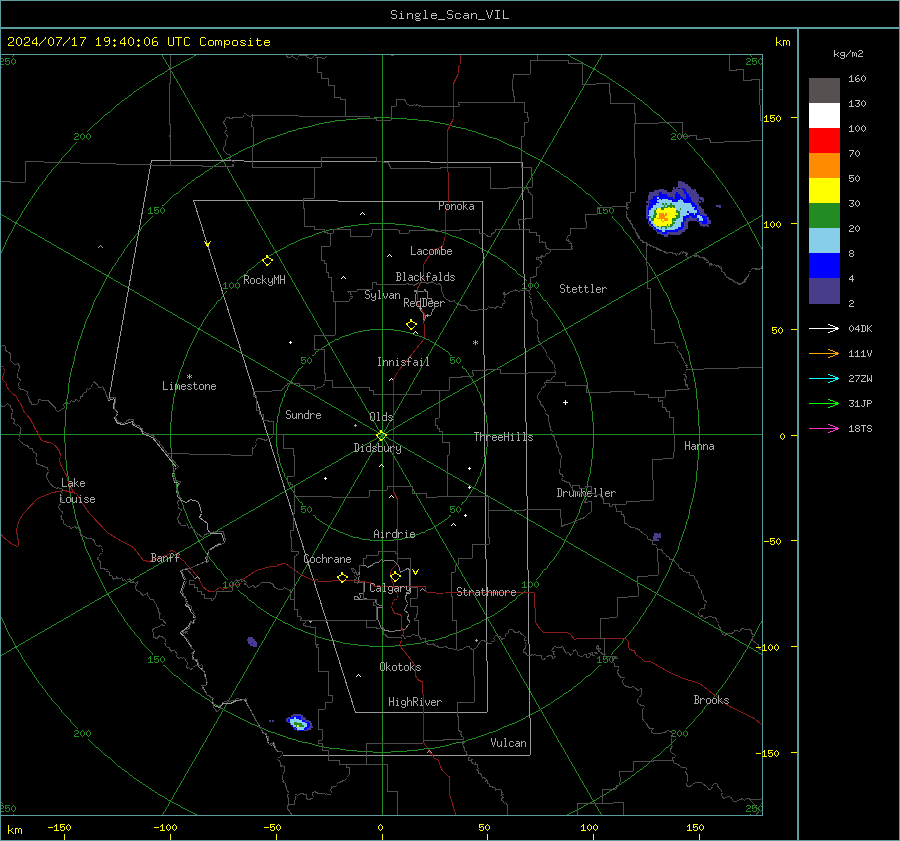Click the small purple echo south of Banff
This screenshot has width=900, height=841.
point(252,641)
